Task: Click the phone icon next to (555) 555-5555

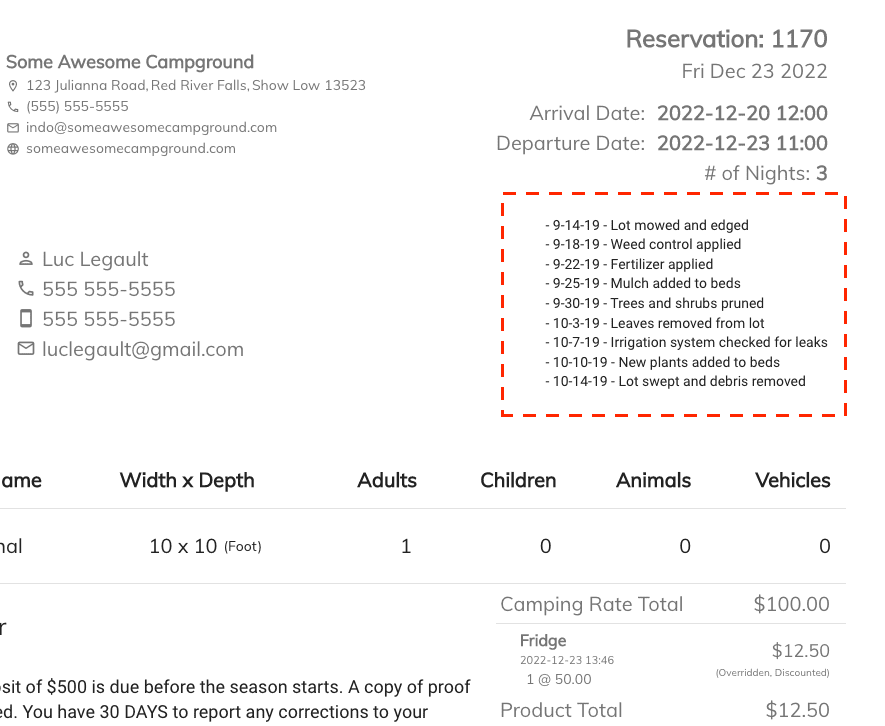Action: tap(13, 107)
